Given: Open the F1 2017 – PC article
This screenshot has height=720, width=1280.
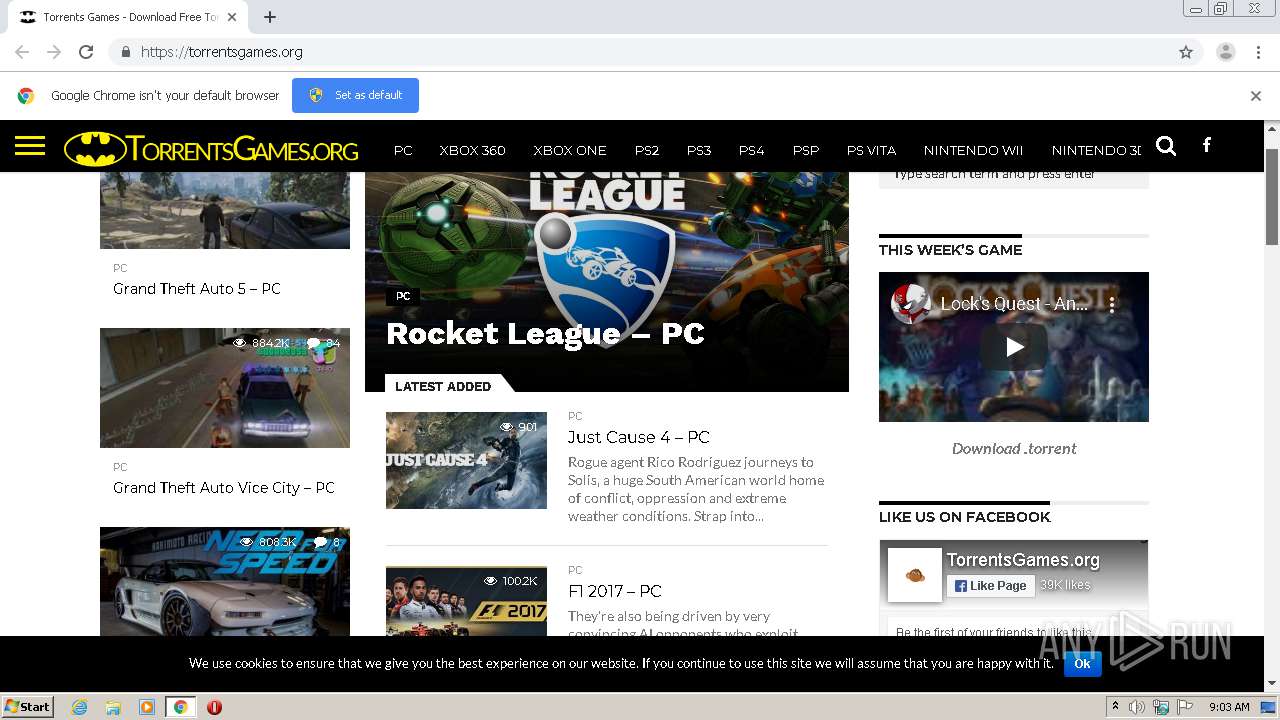Looking at the screenshot, I should pos(615,591).
